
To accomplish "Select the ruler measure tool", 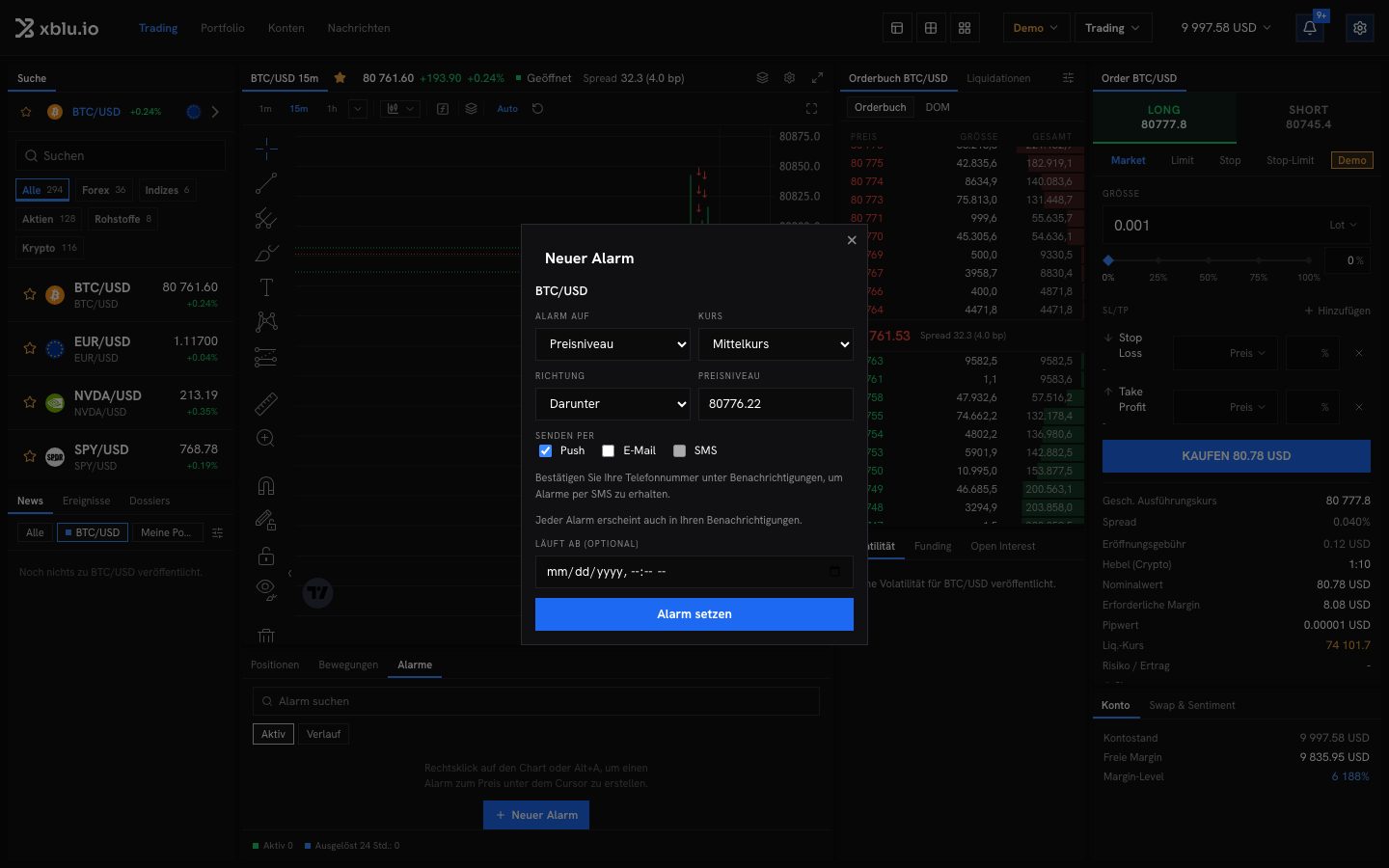I will (x=266, y=403).
